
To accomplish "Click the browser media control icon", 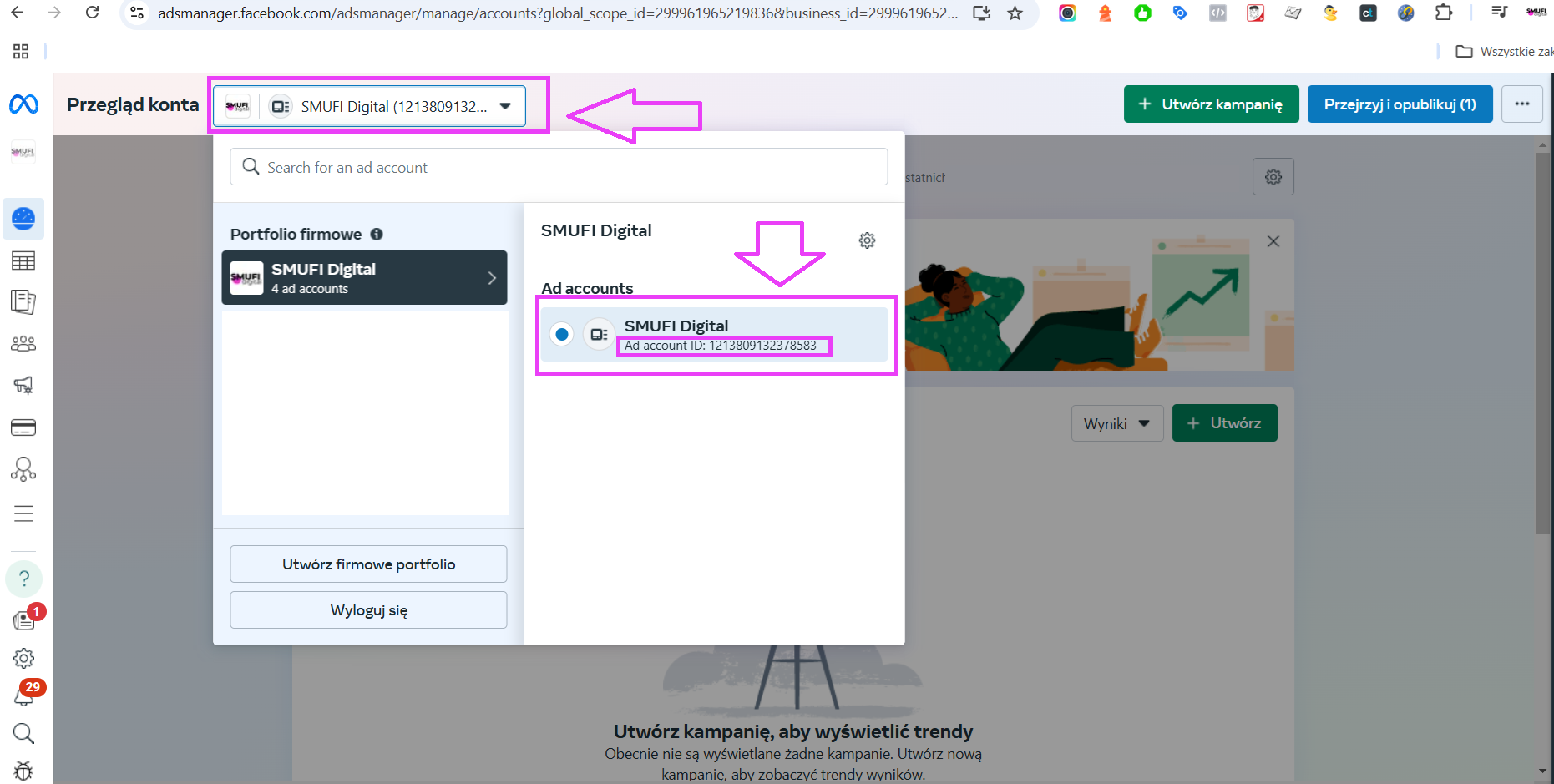I will (1499, 12).
